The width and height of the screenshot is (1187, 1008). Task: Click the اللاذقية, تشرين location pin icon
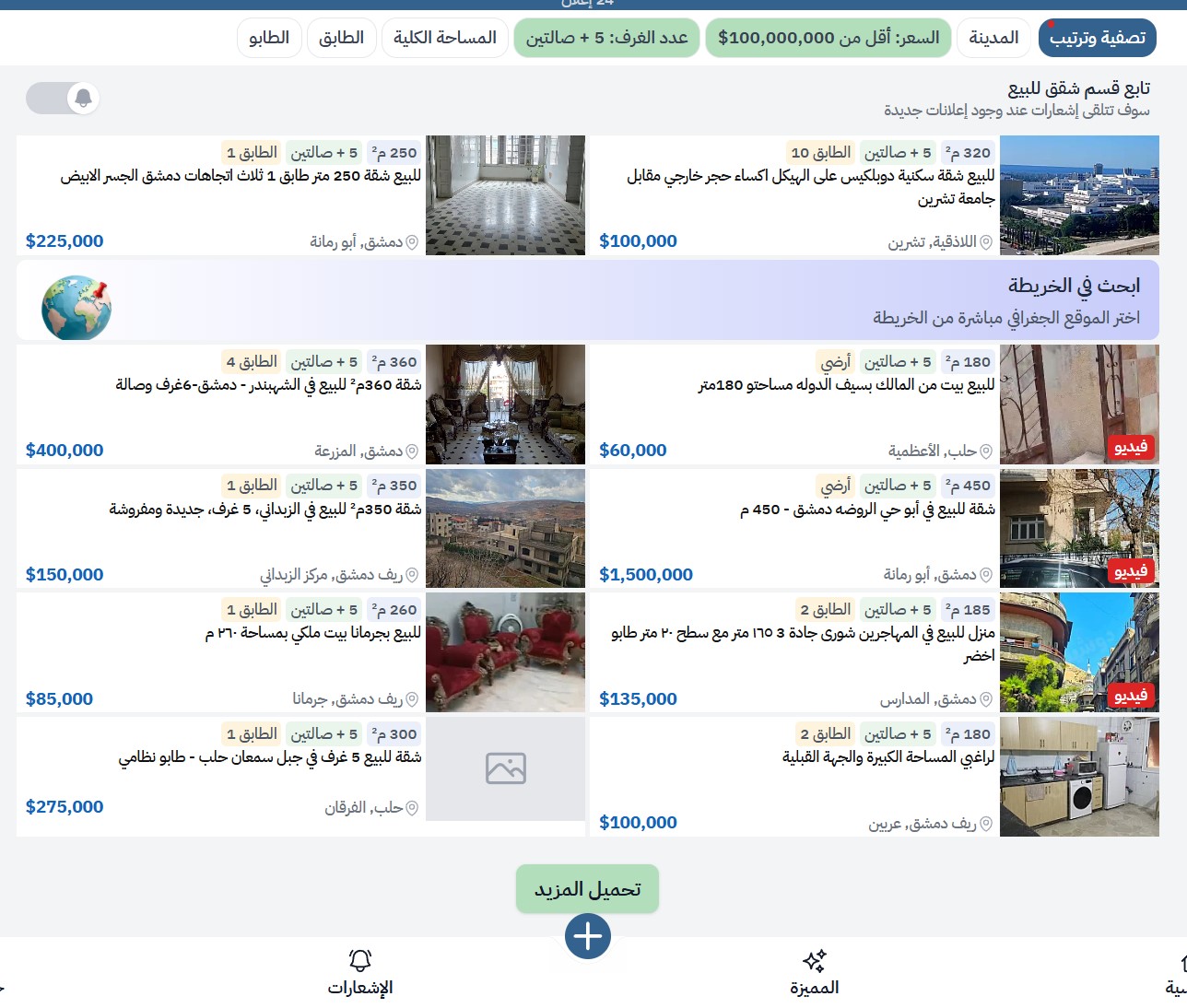(x=986, y=242)
